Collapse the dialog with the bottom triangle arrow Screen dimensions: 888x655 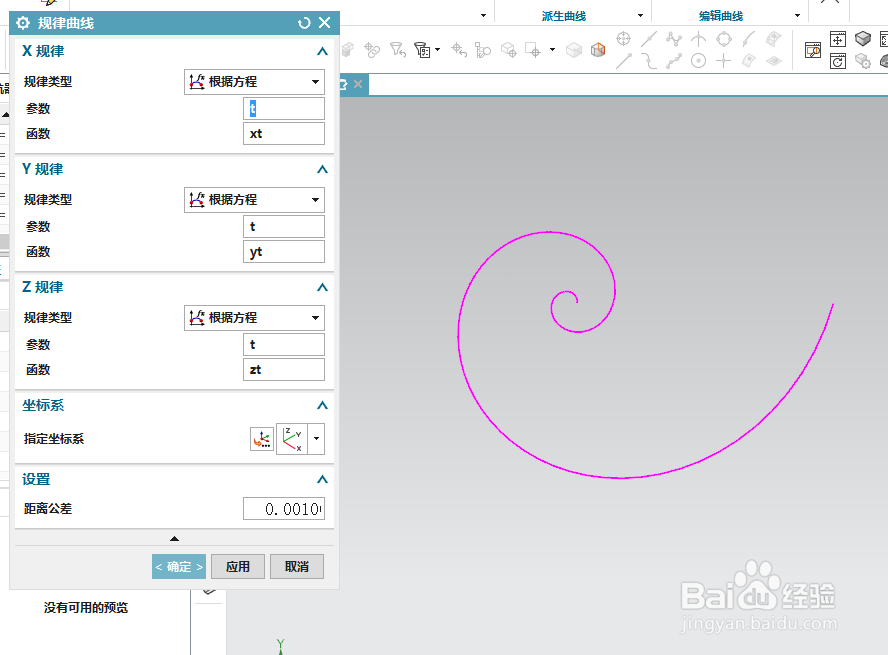(x=174, y=538)
